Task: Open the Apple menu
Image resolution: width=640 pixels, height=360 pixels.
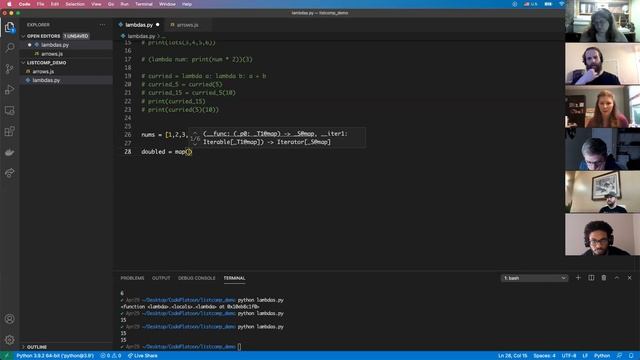Action: (x=9, y=4)
